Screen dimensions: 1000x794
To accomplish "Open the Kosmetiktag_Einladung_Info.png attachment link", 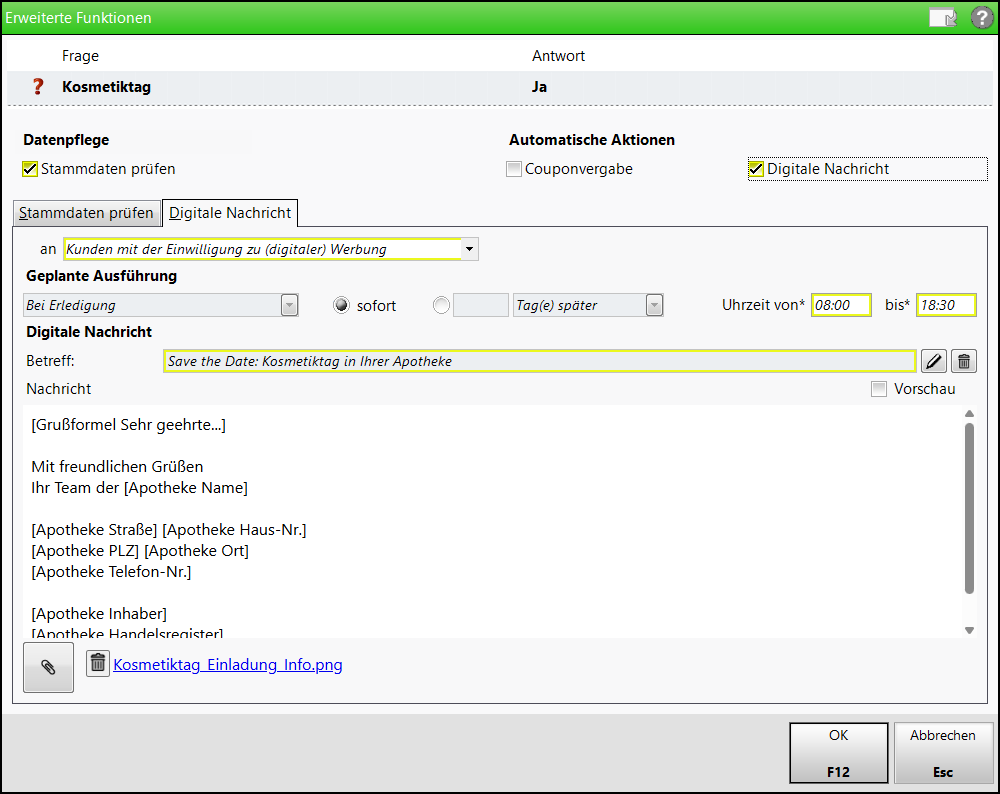I will 228,664.
